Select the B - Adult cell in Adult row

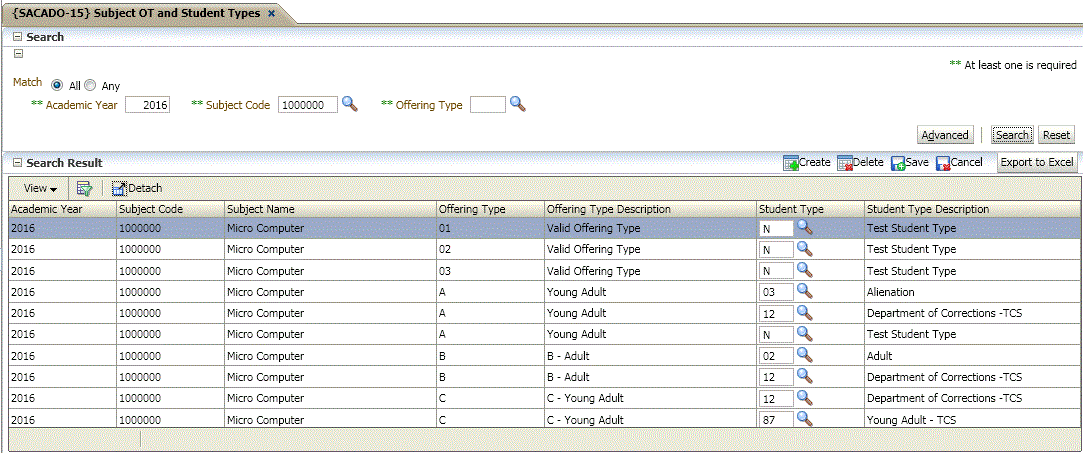pos(650,356)
